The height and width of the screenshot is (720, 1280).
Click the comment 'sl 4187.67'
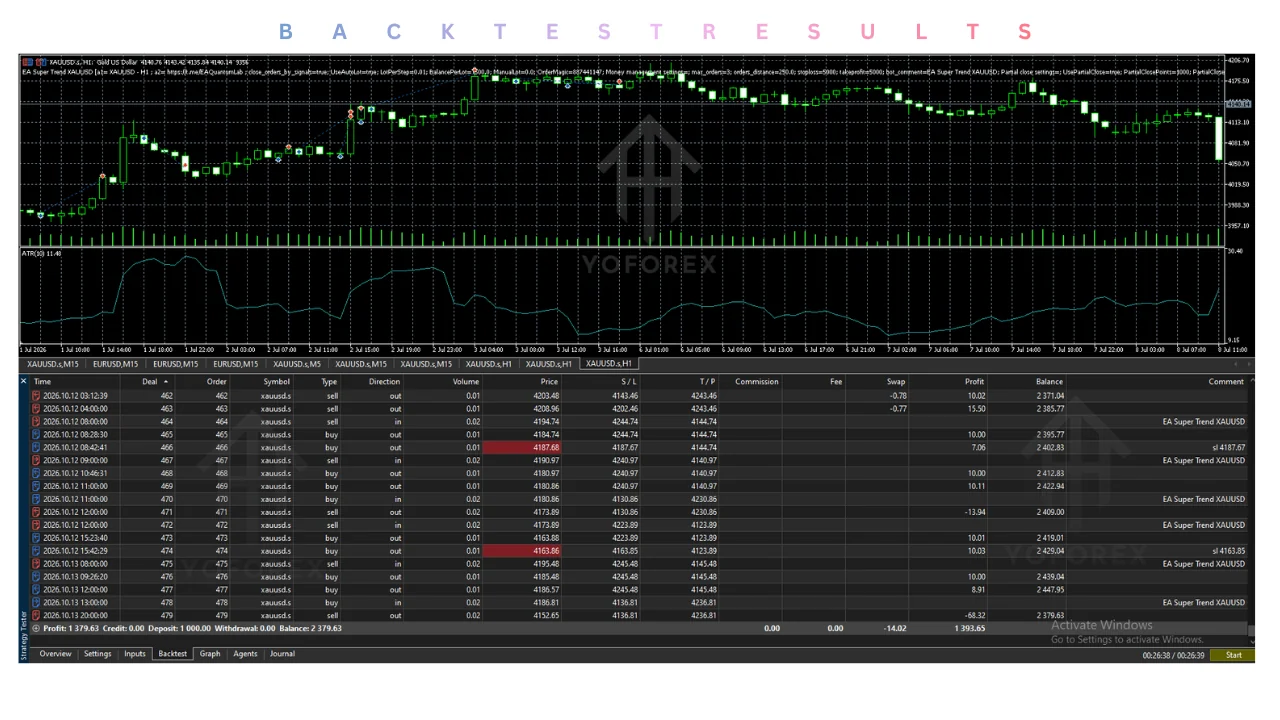1228,448
